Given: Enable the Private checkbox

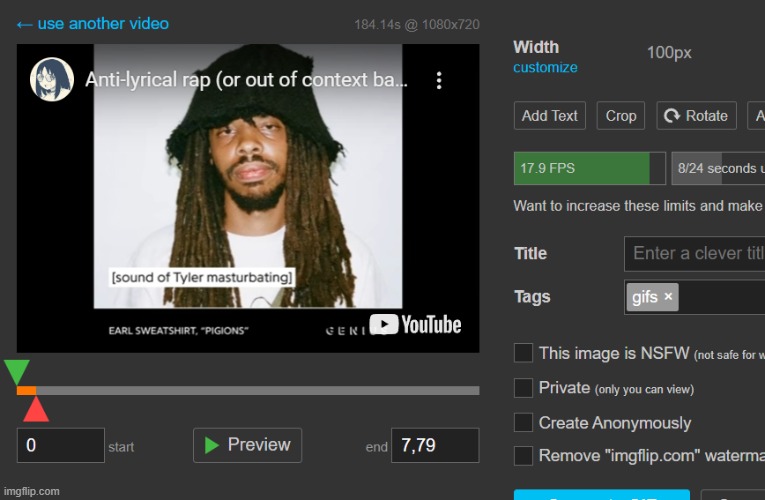Looking at the screenshot, I should 523,388.
